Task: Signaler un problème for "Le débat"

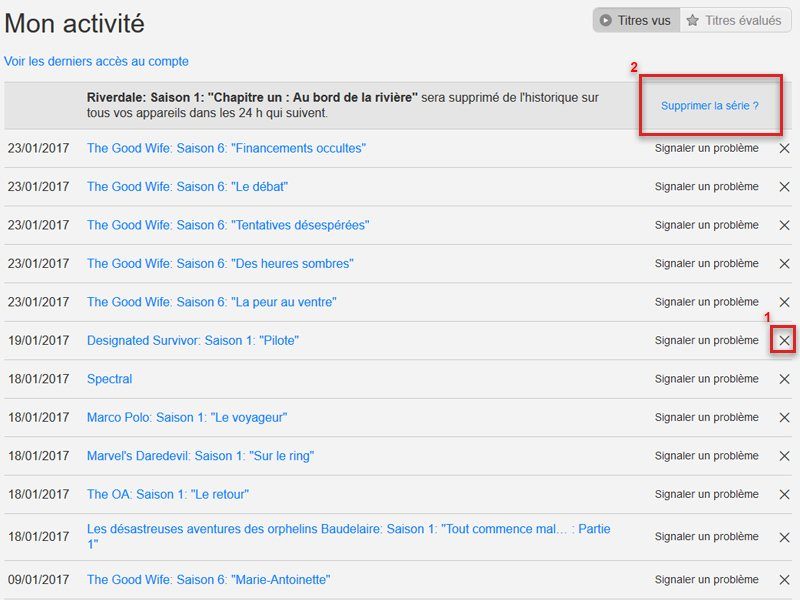Action: [707, 187]
